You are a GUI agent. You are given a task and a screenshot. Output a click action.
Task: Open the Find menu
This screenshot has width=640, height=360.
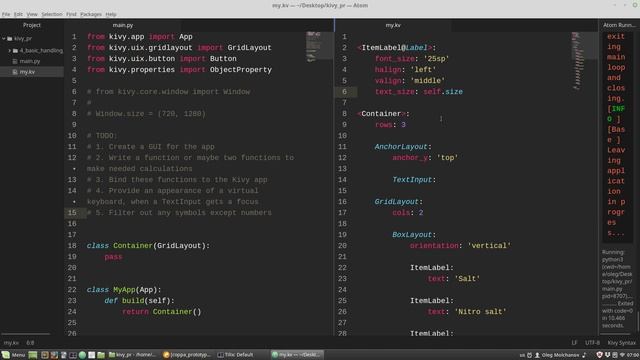(71, 14)
